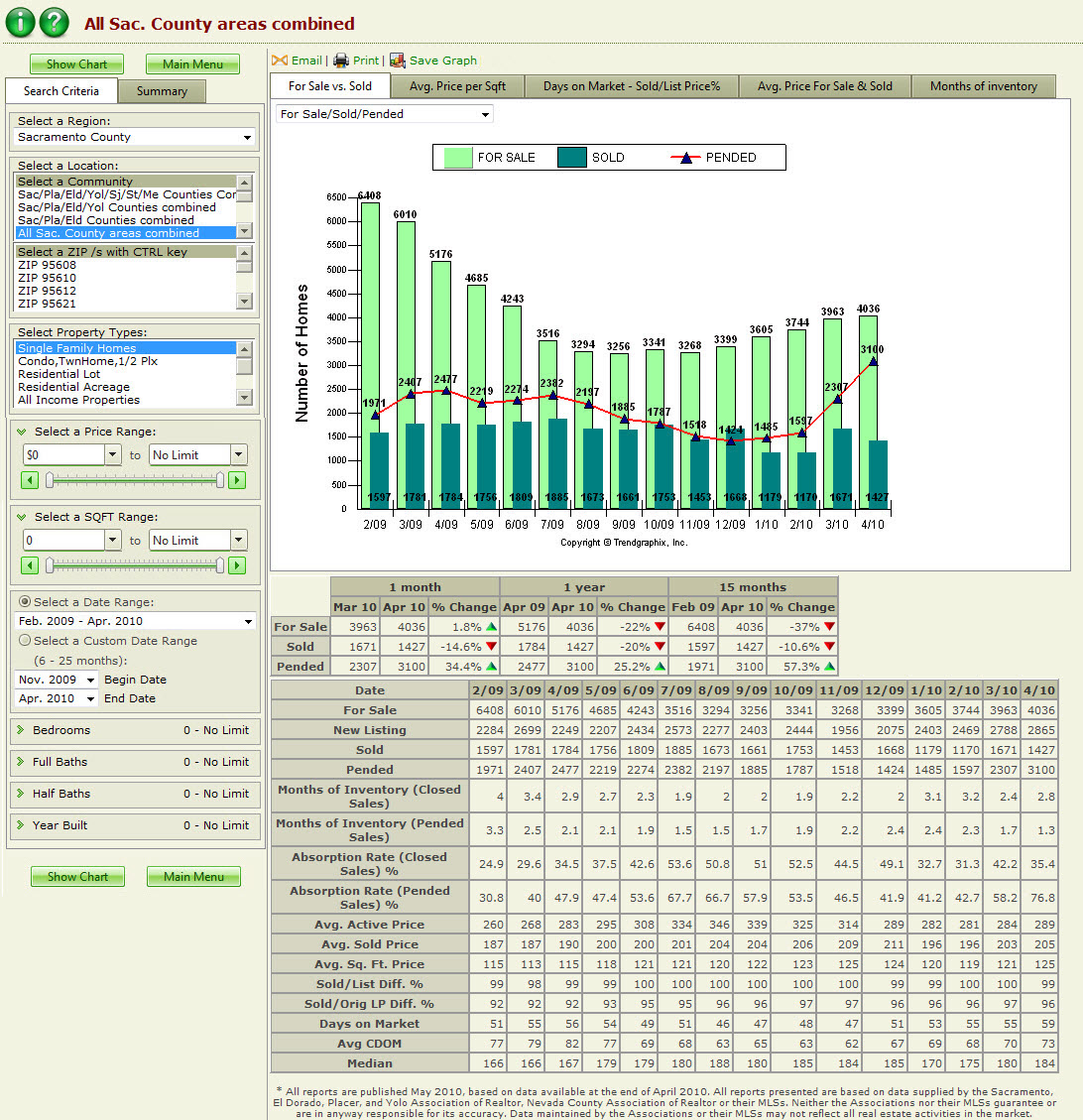Click price range left green arrow
Image resolution: width=1083 pixels, height=1120 pixels.
click(x=30, y=480)
